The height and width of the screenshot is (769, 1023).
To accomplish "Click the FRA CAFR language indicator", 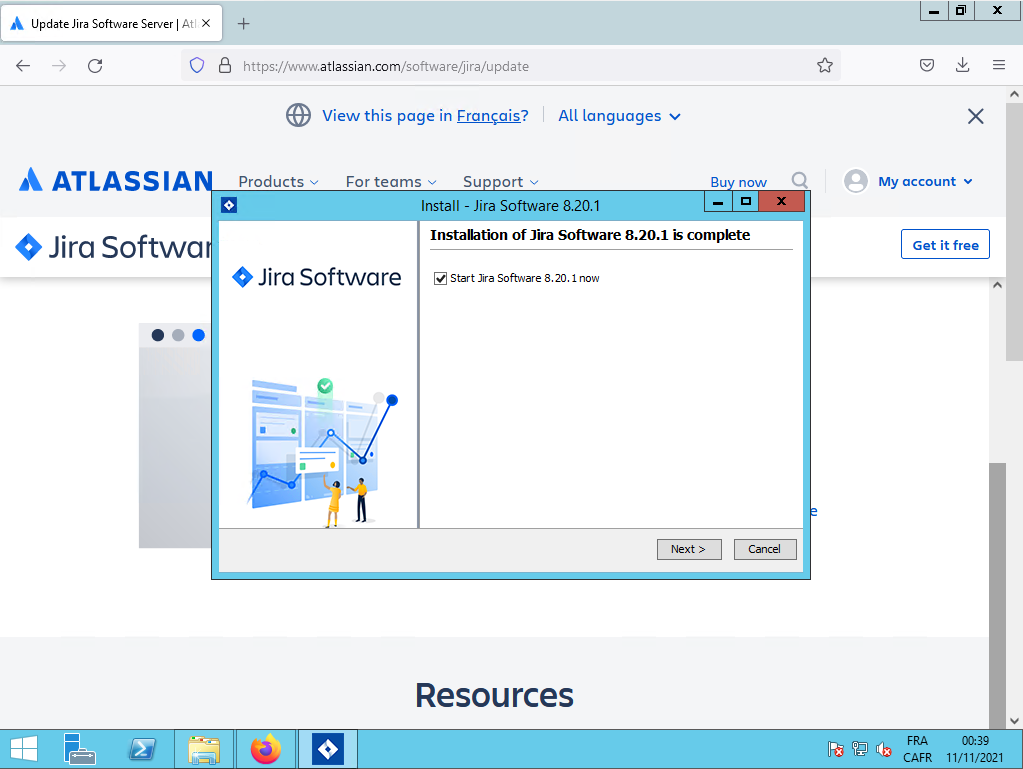I will coord(917,749).
